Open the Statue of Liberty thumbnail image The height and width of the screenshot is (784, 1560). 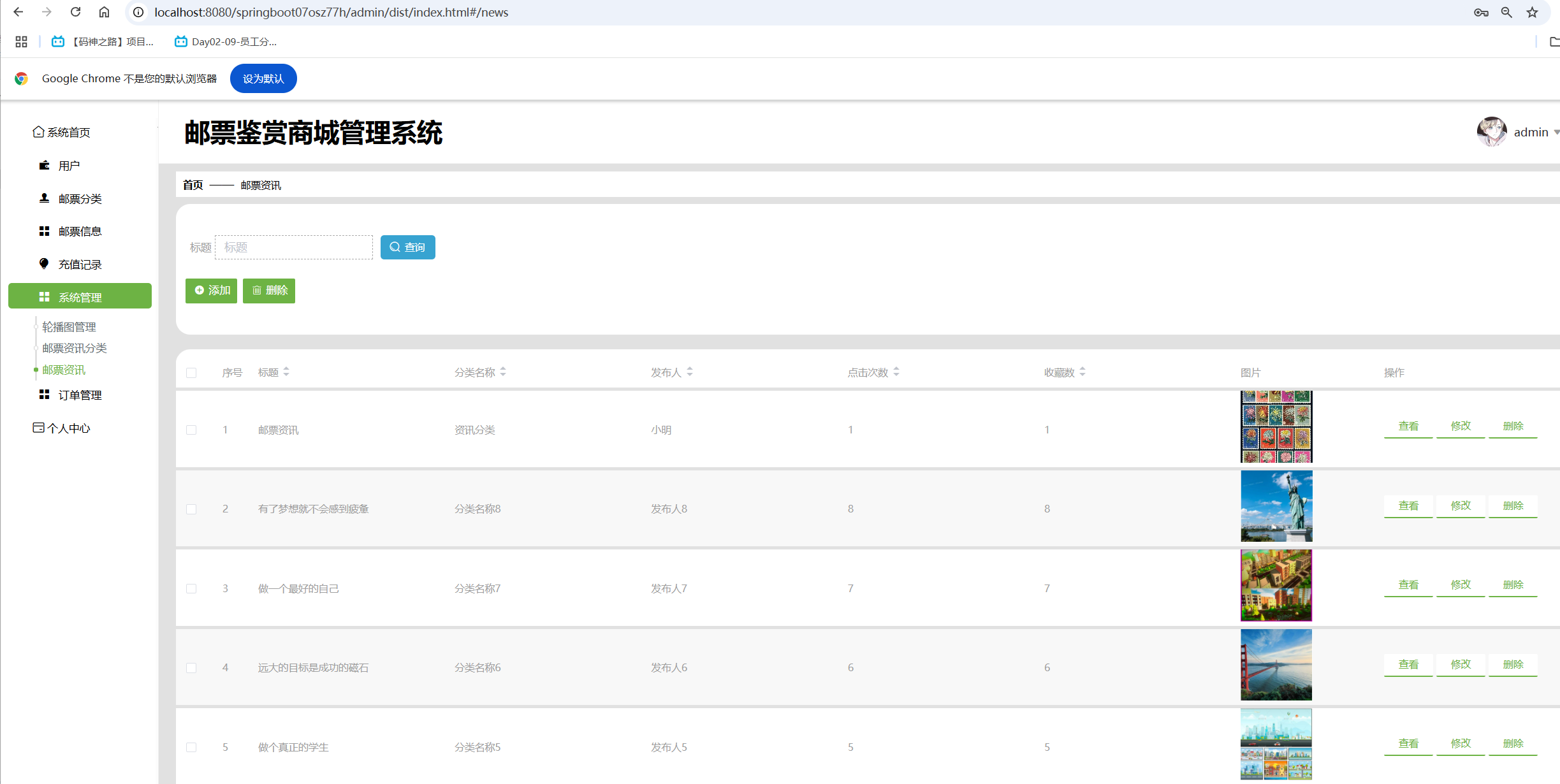tap(1276, 506)
